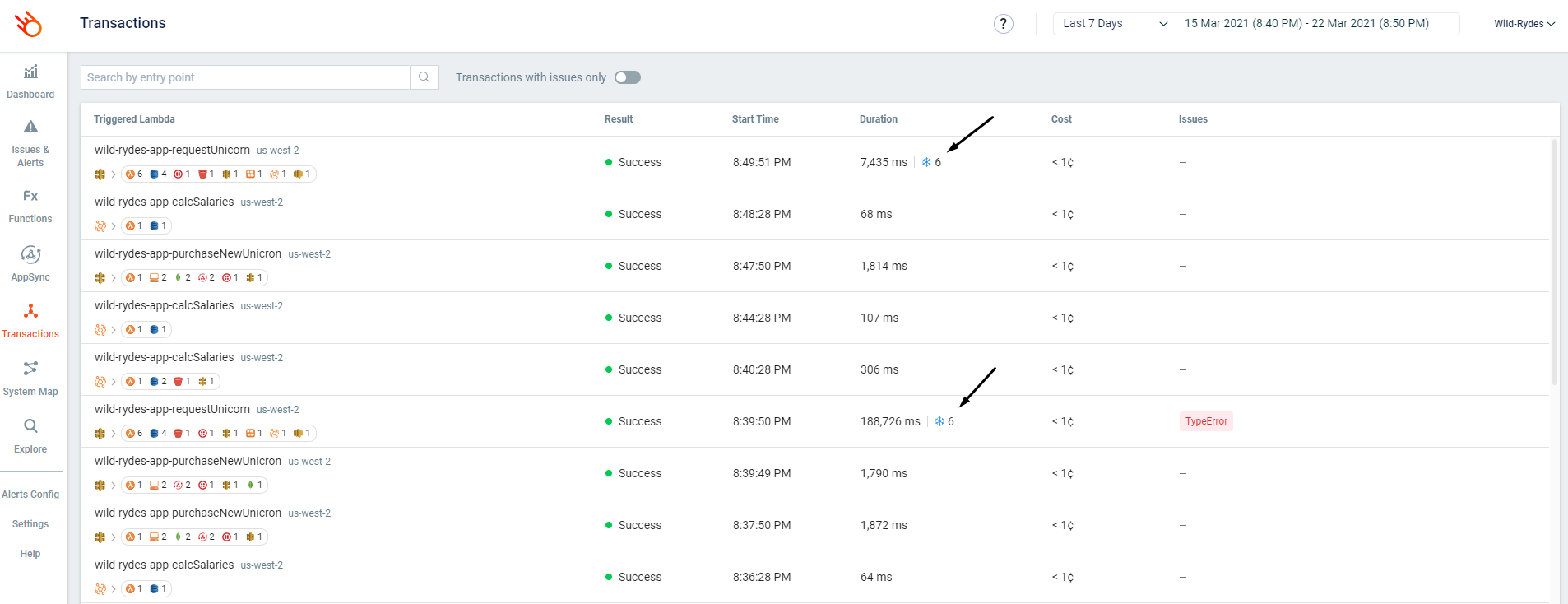Click the table vertical scrollbar

(x=1554, y=262)
